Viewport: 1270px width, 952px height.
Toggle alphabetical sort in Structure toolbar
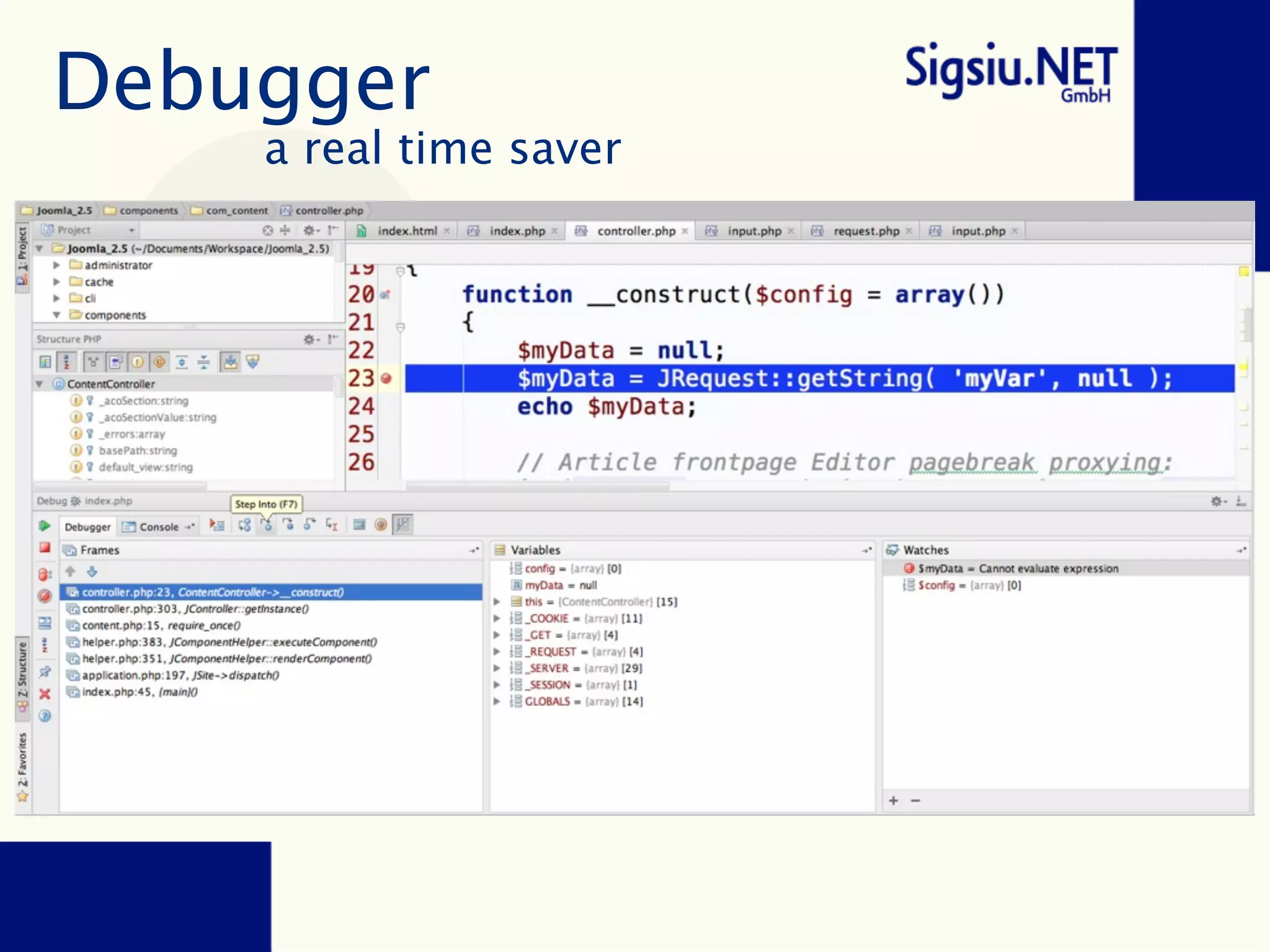[66, 362]
